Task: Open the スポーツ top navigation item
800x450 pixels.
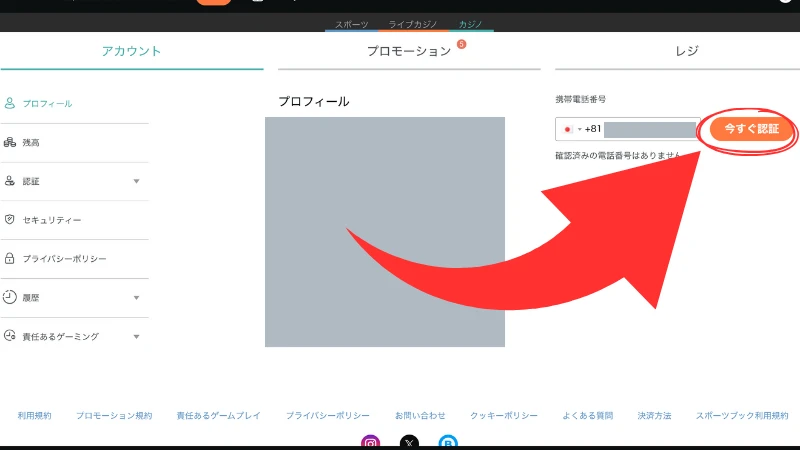Action: (x=352, y=24)
